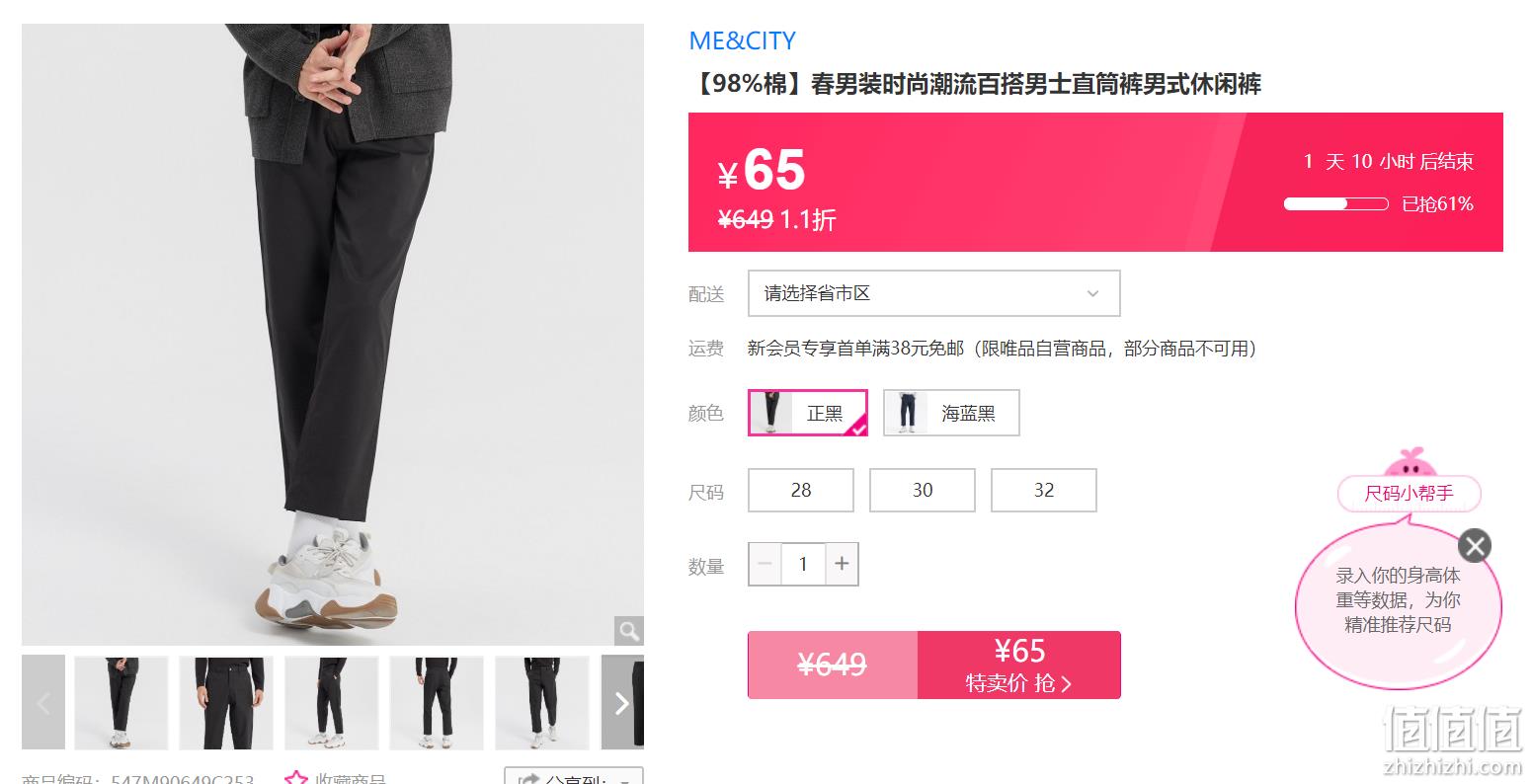This screenshot has width=1531, height=784.
Task: Click the heart icon to favorite product
Action: [x=296, y=778]
